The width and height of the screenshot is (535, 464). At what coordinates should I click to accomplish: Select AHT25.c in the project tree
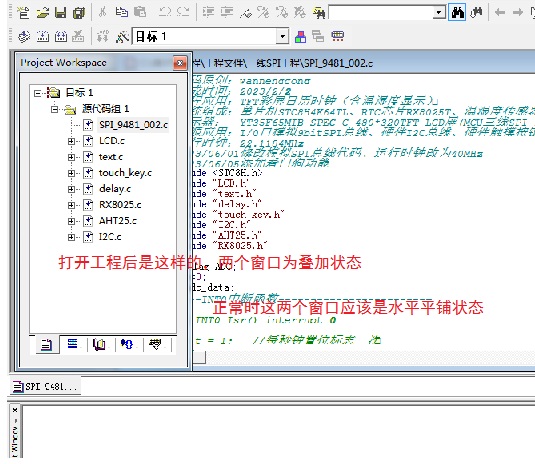(x=118, y=220)
